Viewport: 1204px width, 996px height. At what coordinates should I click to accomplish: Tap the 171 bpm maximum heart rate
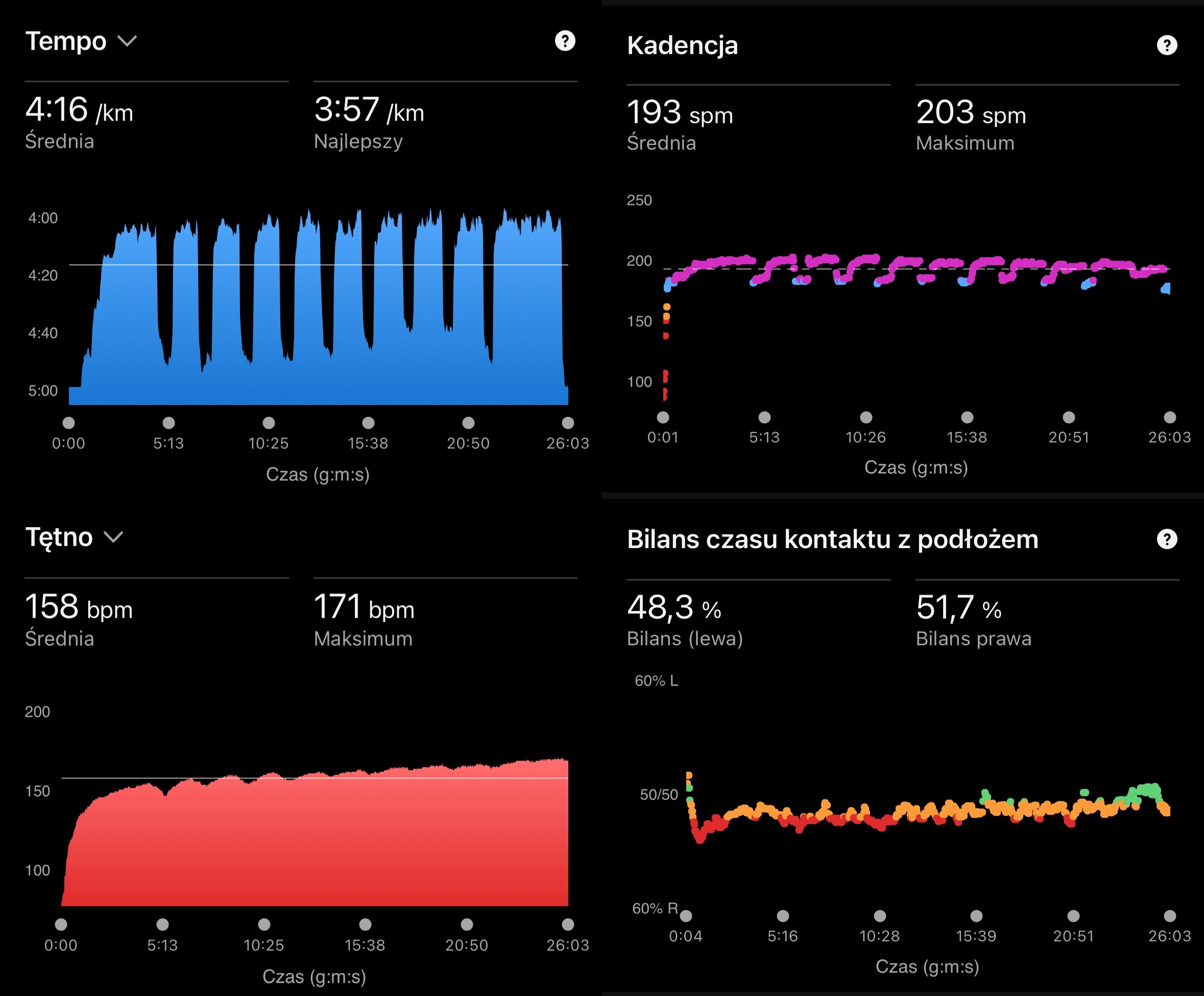pos(364,607)
